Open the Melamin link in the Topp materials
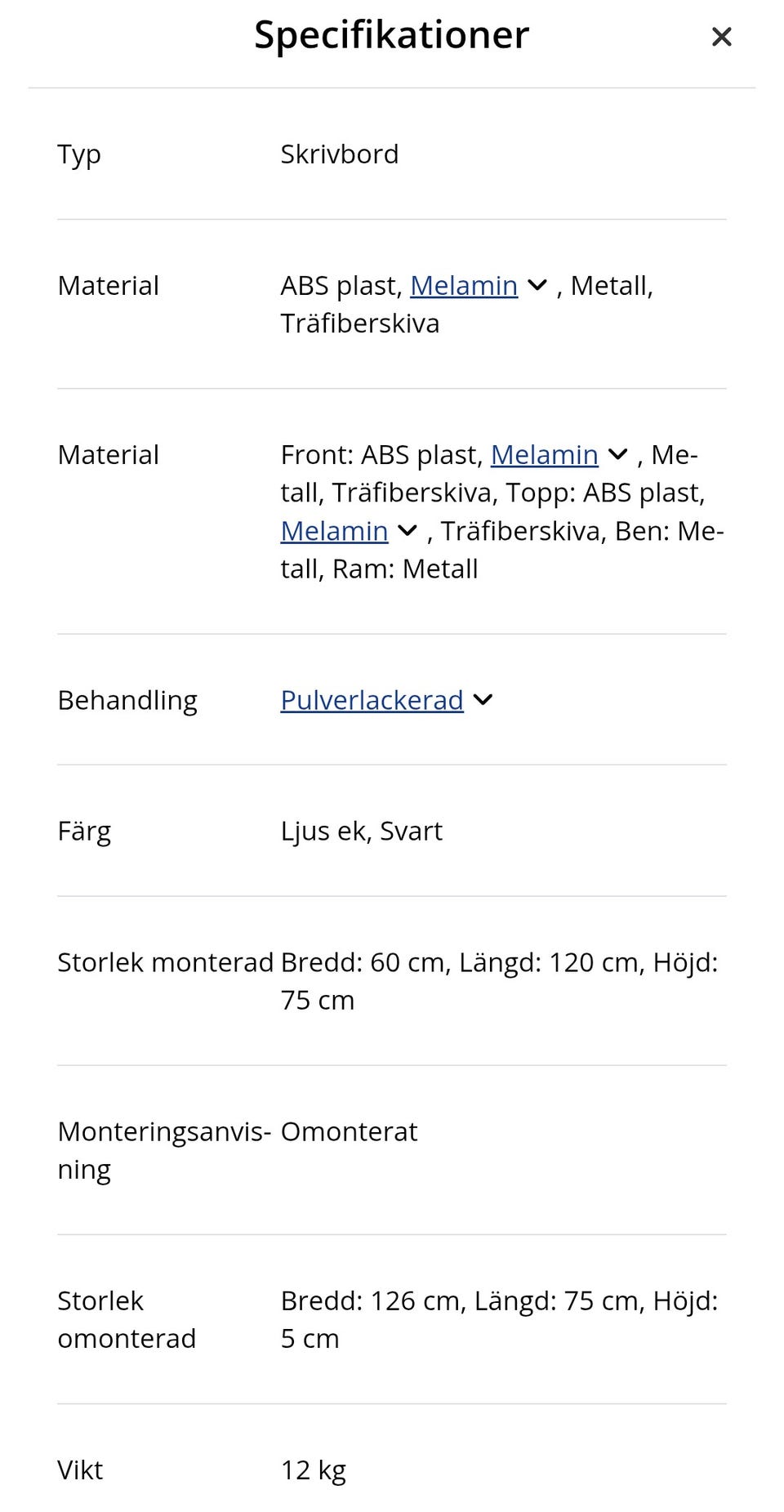Screen dimensions: 784x1512 (335, 531)
